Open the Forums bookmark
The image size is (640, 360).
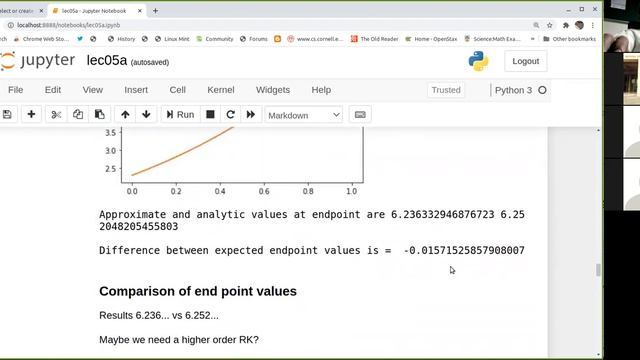[254, 39]
